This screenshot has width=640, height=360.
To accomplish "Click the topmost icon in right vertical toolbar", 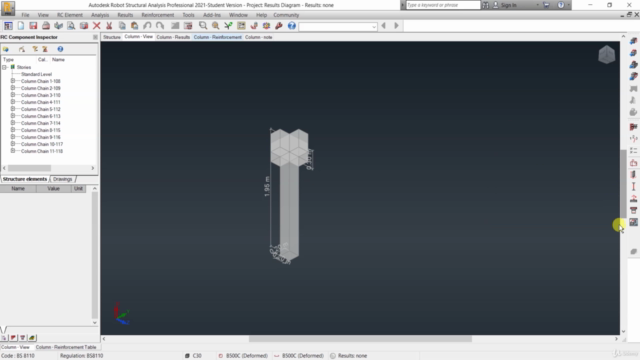I will point(633,41).
